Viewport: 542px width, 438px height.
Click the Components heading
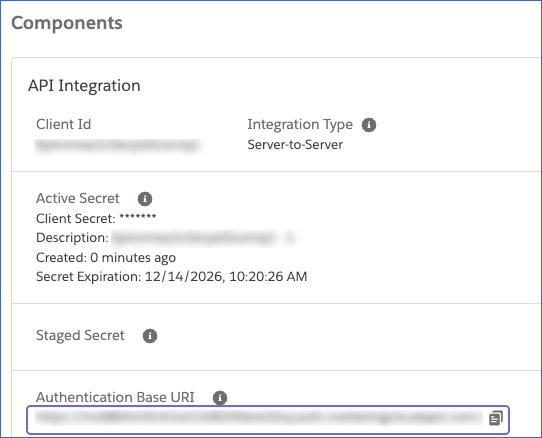point(67,23)
